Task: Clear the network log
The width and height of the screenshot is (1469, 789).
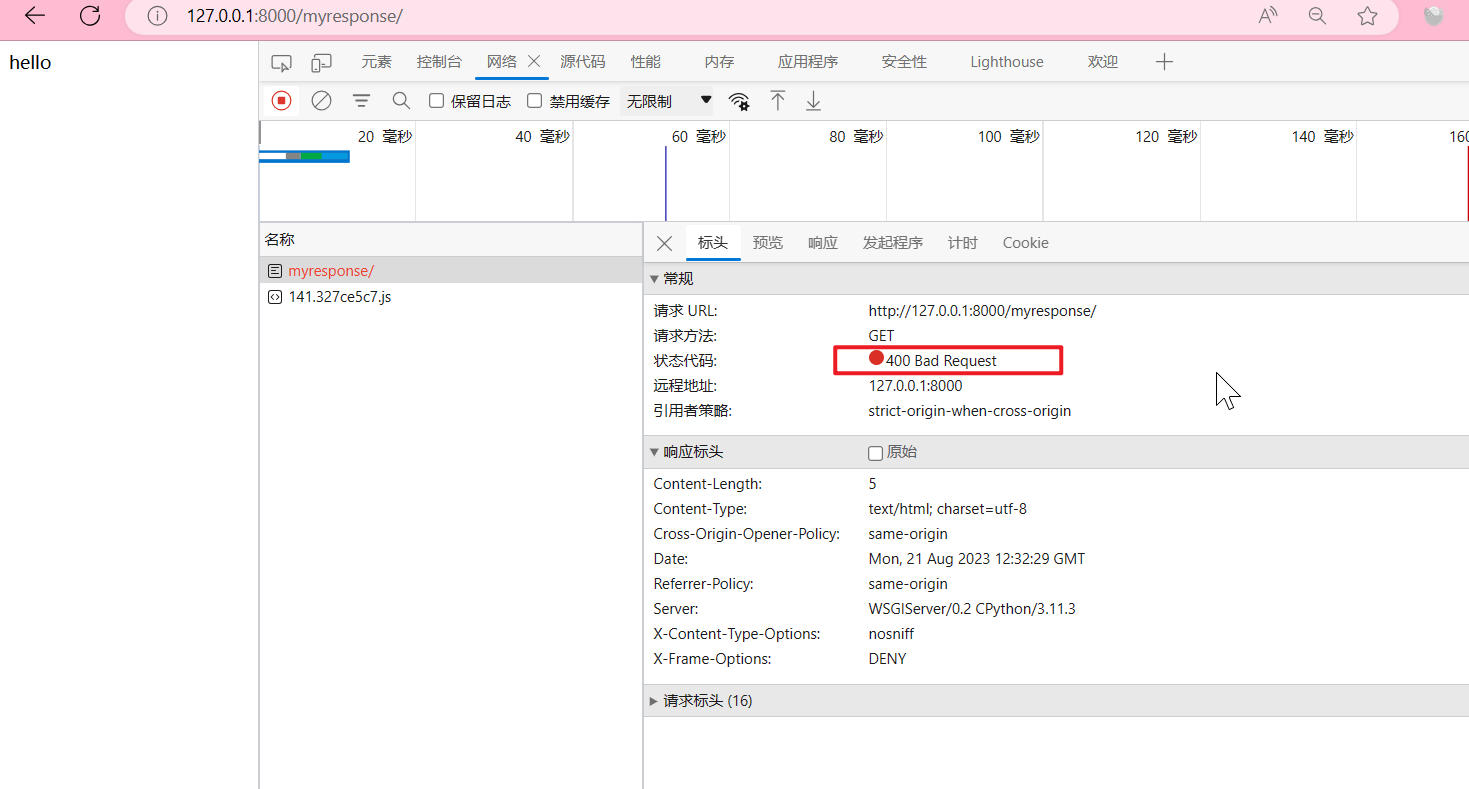Action: click(x=321, y=100)
